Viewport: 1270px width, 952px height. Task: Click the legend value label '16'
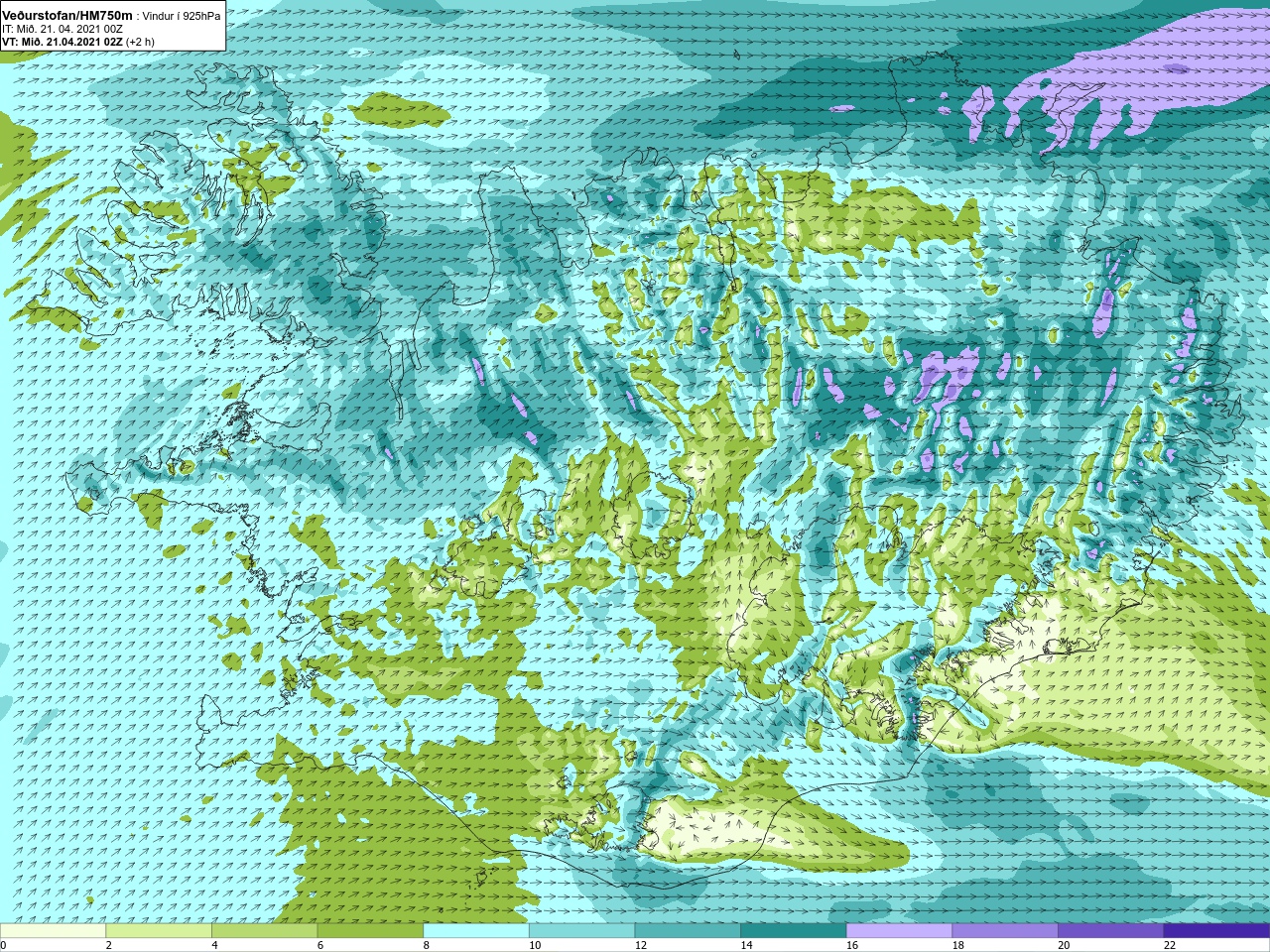click(852, 945)
